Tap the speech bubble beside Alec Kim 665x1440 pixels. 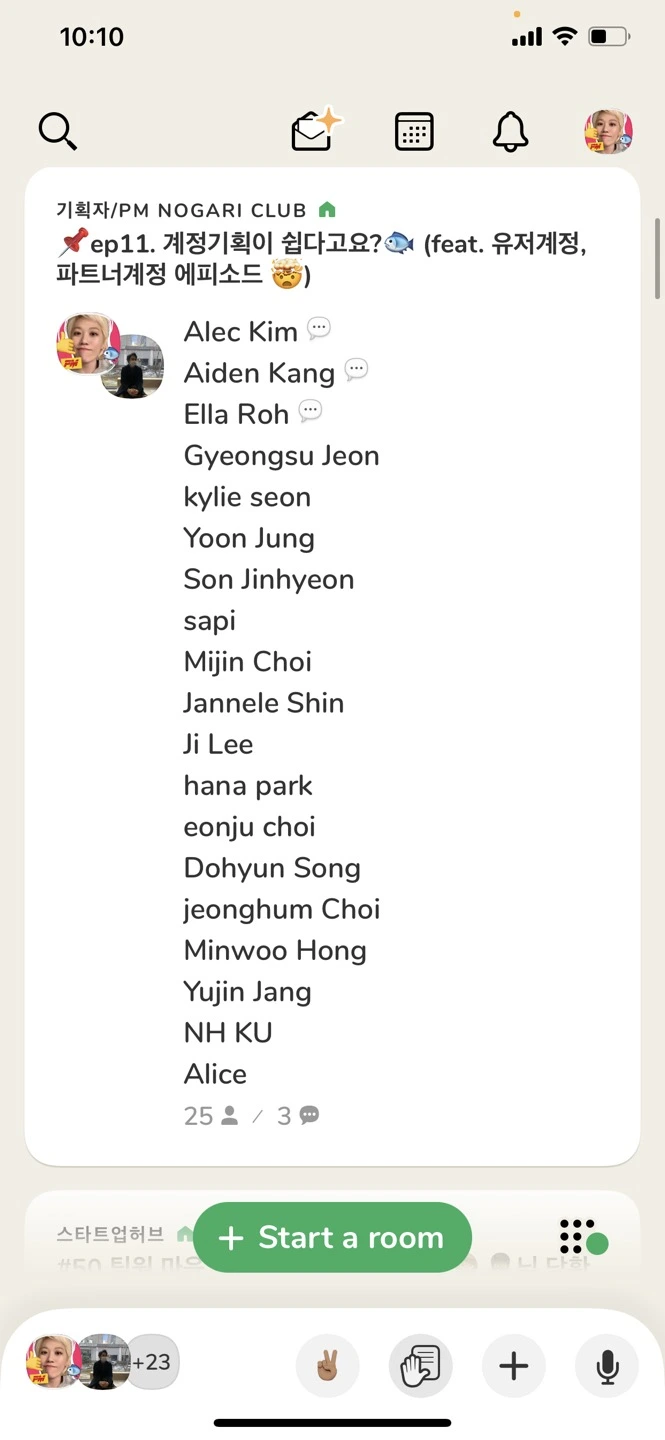[318, 328]
